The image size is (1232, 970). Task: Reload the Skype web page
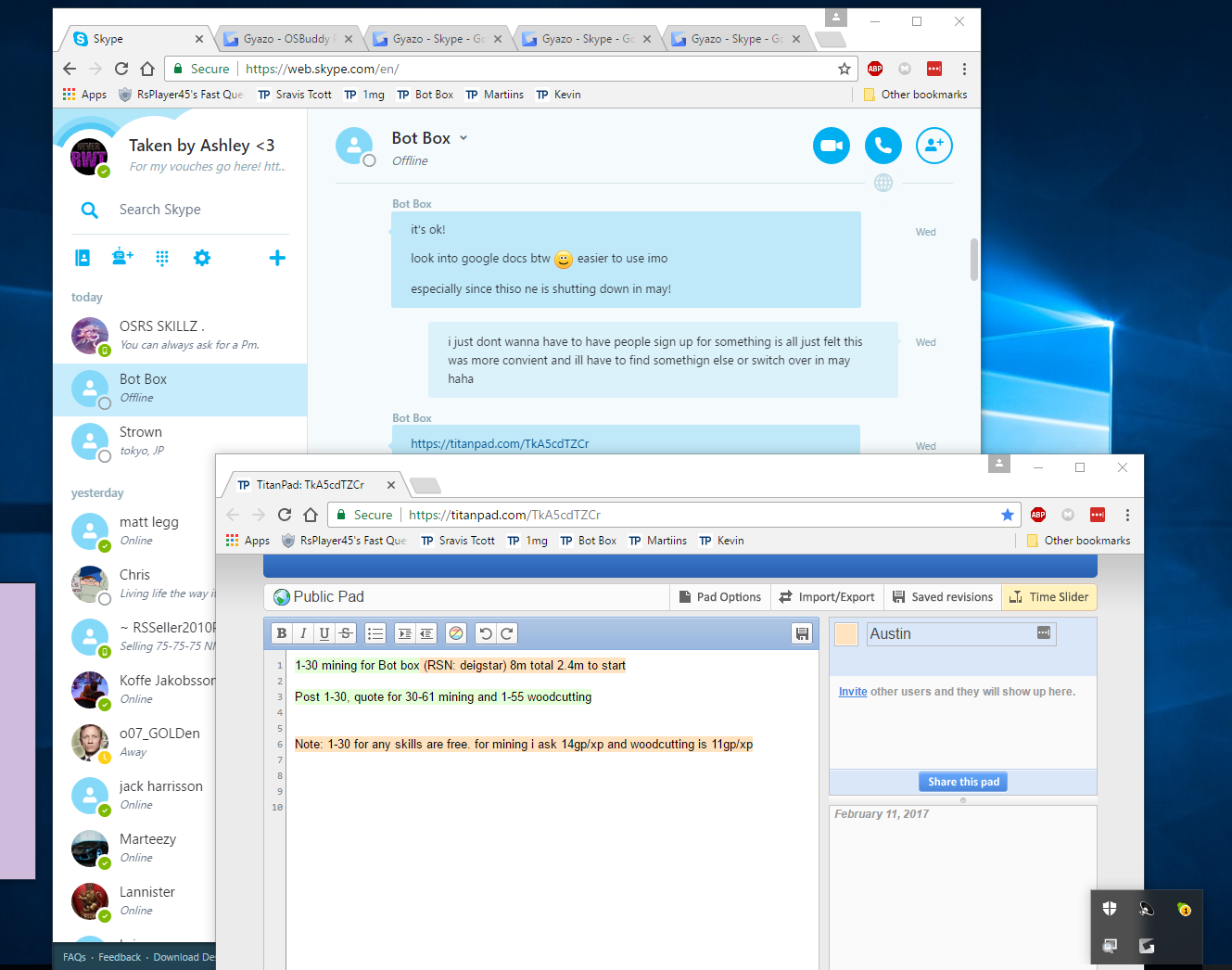pyautogui.click(x=121, y=69)
